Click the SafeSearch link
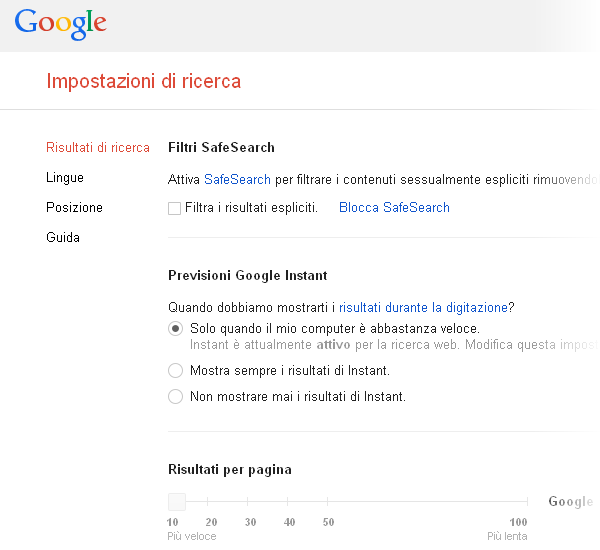600x550 pixels. click(237, 179)
